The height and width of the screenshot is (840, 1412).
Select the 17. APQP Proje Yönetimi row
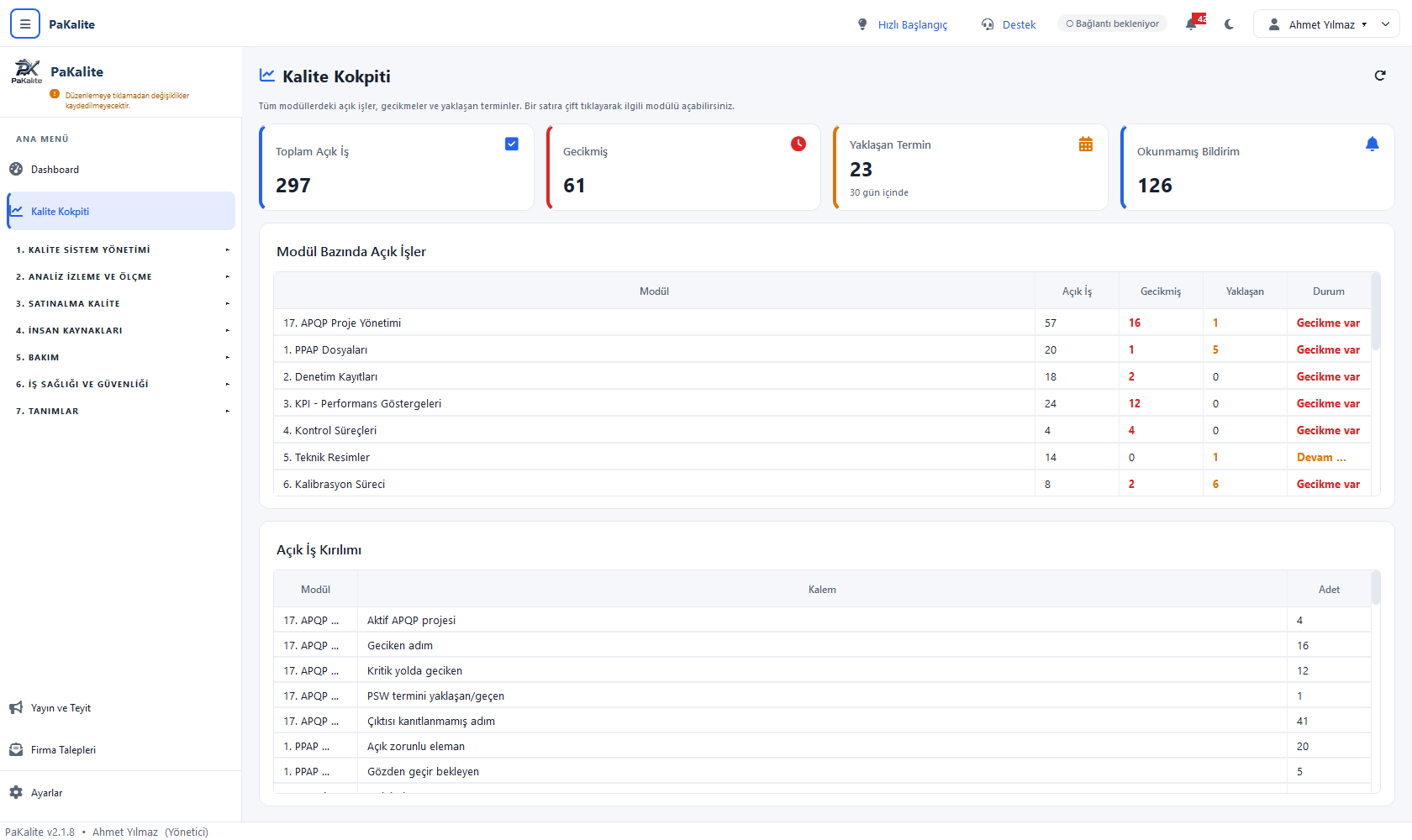[x=822, y=323]
